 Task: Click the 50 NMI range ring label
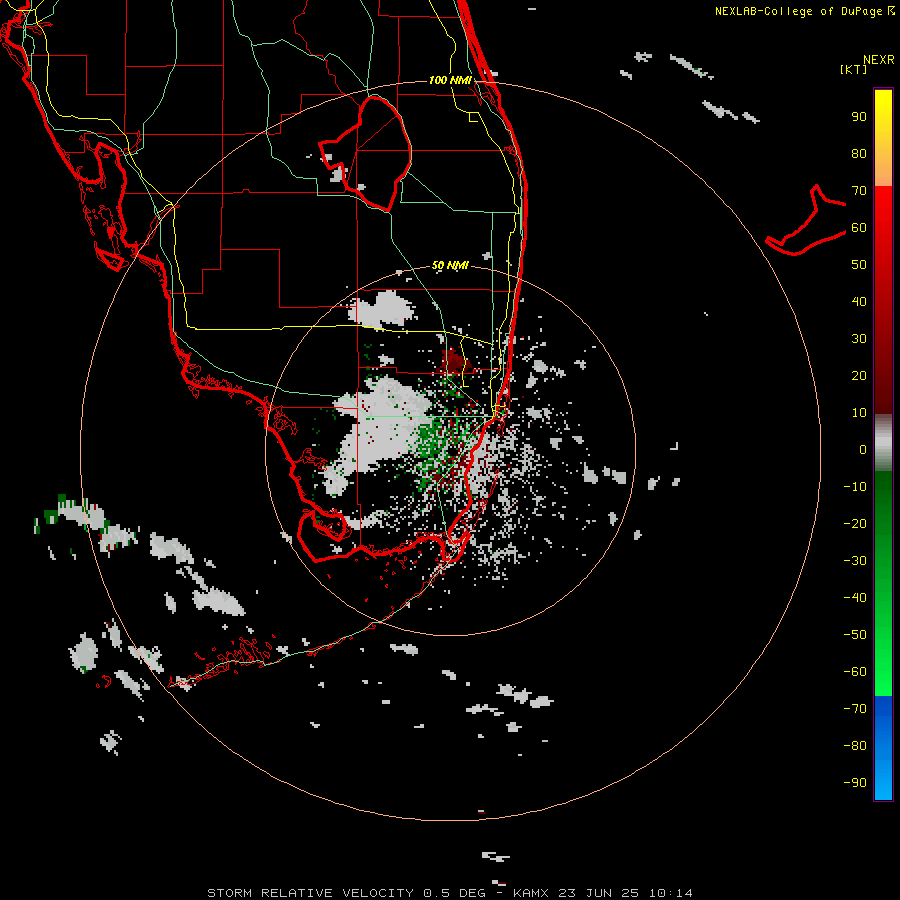[450, 266]
